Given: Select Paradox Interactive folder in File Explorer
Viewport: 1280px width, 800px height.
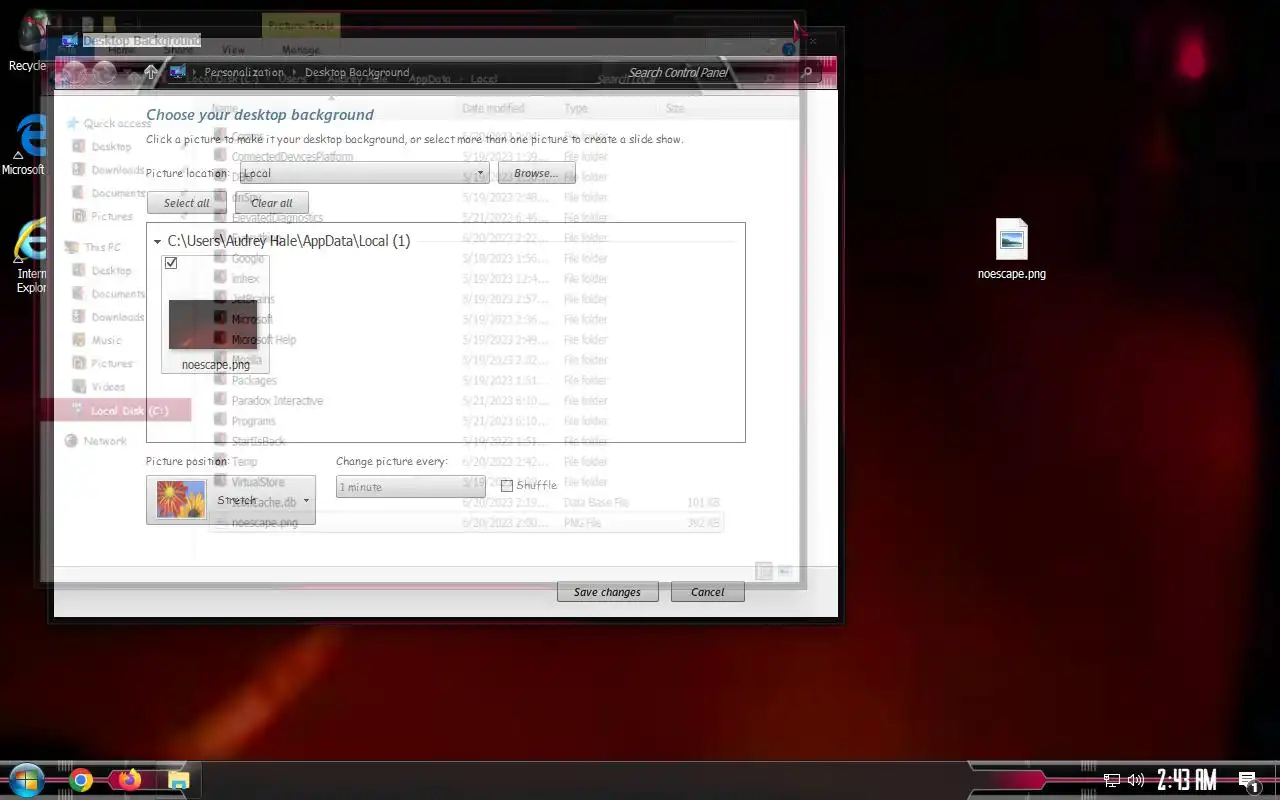Looking at the screenshot, I should (277, 401).
